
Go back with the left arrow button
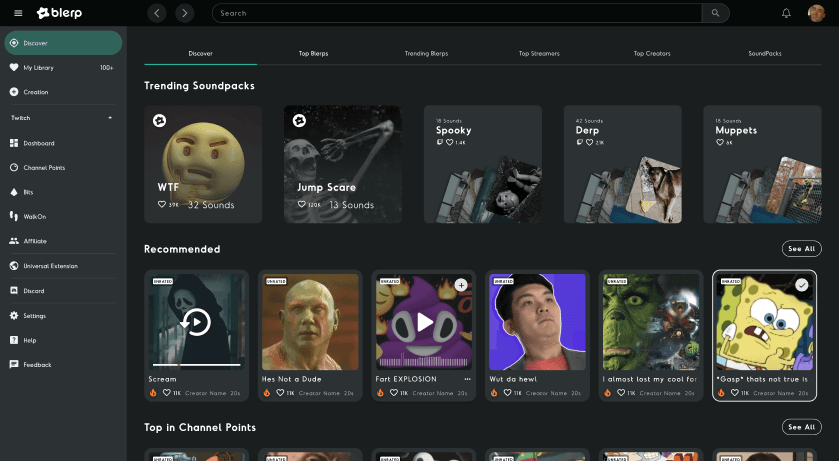(x=157, y=13)
